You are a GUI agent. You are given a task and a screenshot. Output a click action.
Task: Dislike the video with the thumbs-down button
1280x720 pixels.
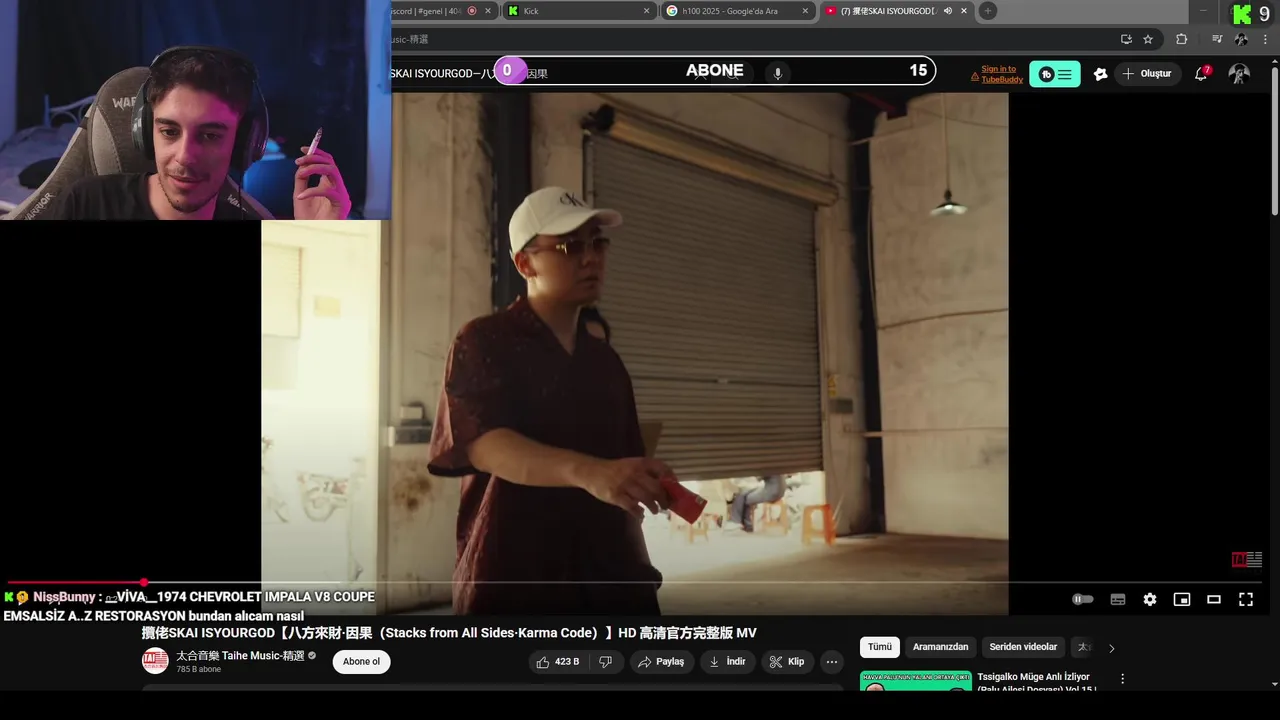coord(605,662)
